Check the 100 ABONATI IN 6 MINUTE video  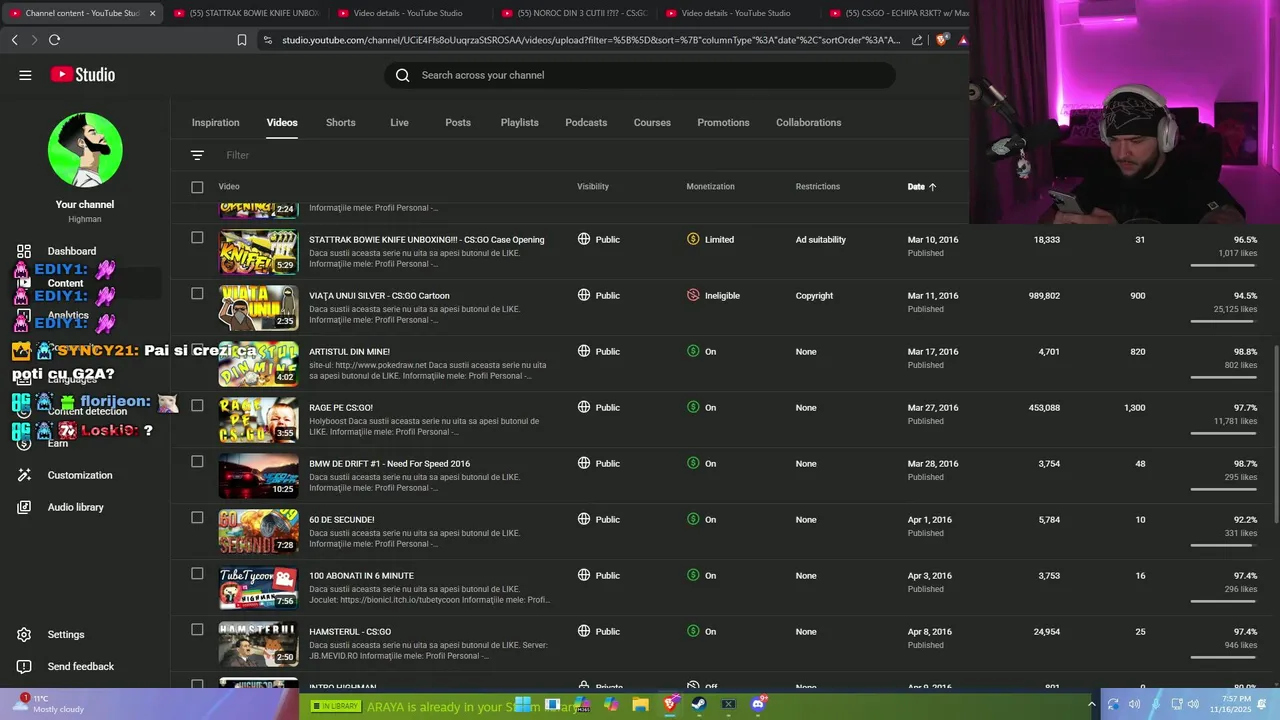pos(197,574)
